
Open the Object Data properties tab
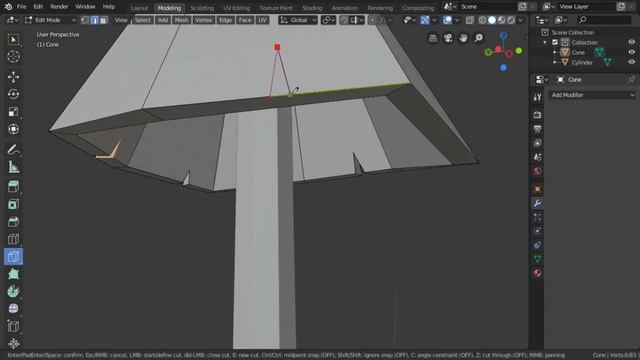coord(537,259)
